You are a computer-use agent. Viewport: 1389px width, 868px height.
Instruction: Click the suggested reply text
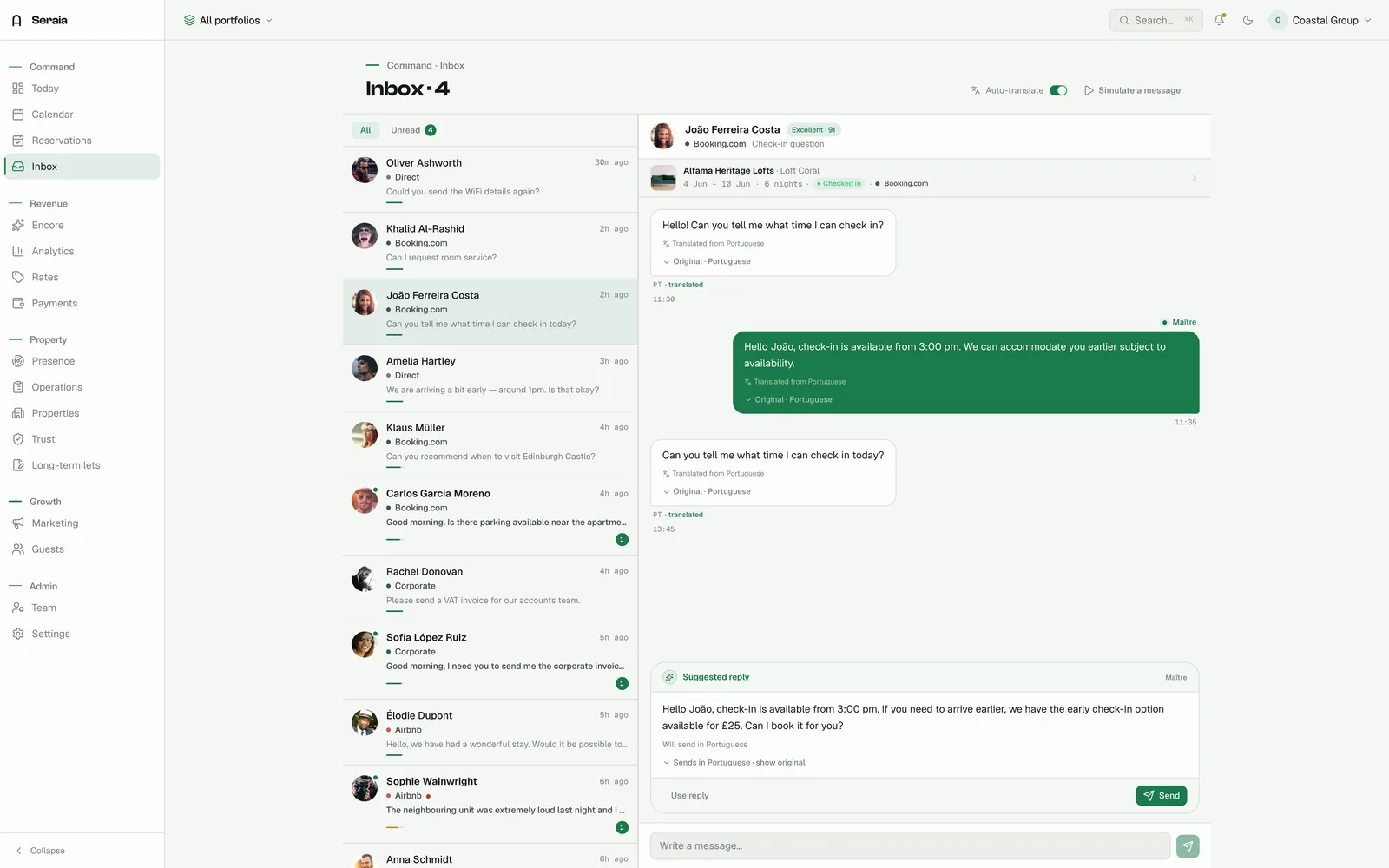913,717
